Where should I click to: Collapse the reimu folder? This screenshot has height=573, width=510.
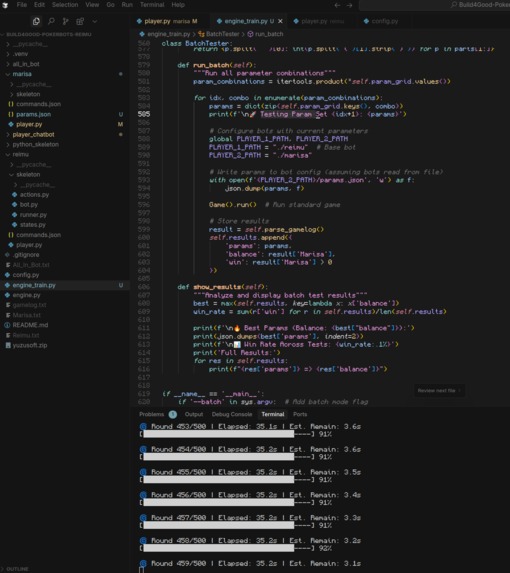click(x=20, y=154)
